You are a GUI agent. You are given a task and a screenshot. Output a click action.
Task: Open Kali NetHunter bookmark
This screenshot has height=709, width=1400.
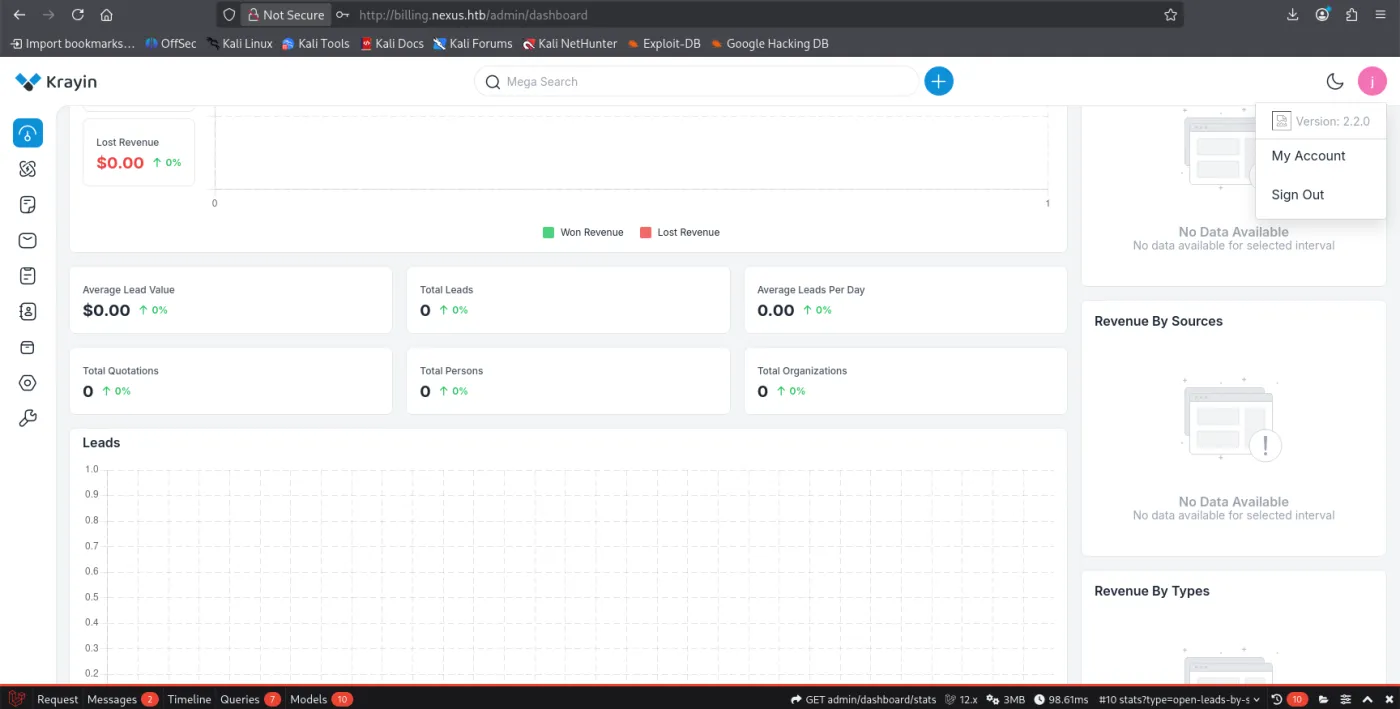[569, 44]
